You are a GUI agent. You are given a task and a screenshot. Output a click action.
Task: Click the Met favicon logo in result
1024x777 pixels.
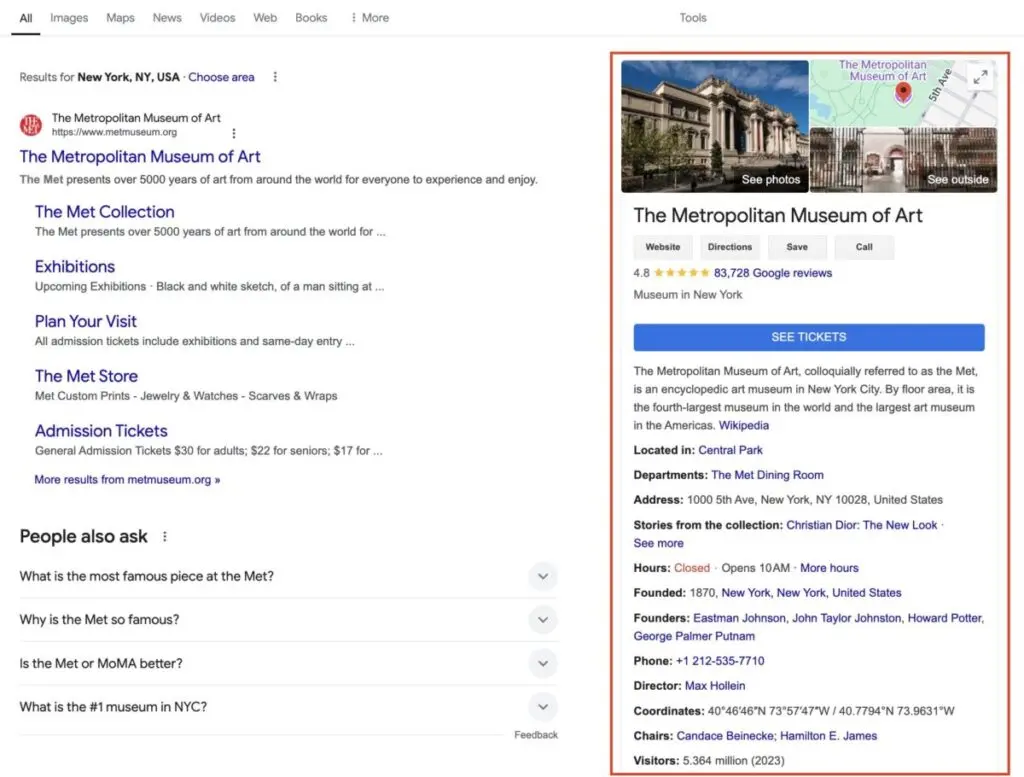click(31, 125)
